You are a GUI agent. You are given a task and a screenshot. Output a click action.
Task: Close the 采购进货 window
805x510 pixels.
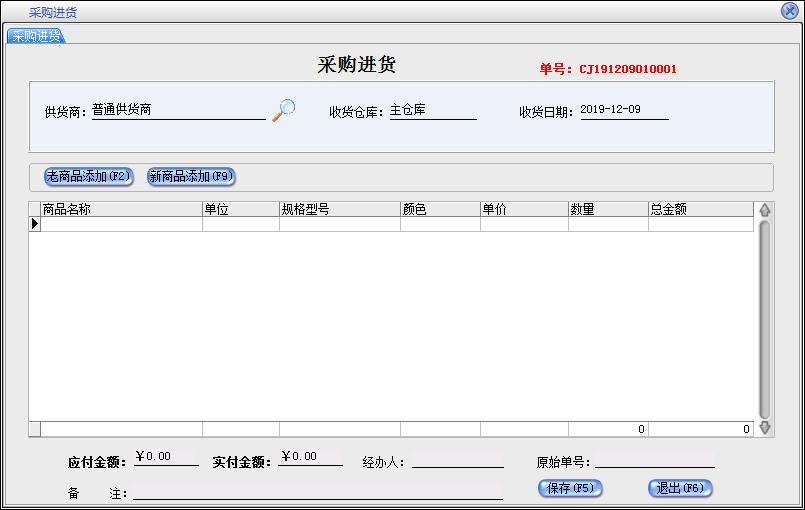click(x=789, y=11)
